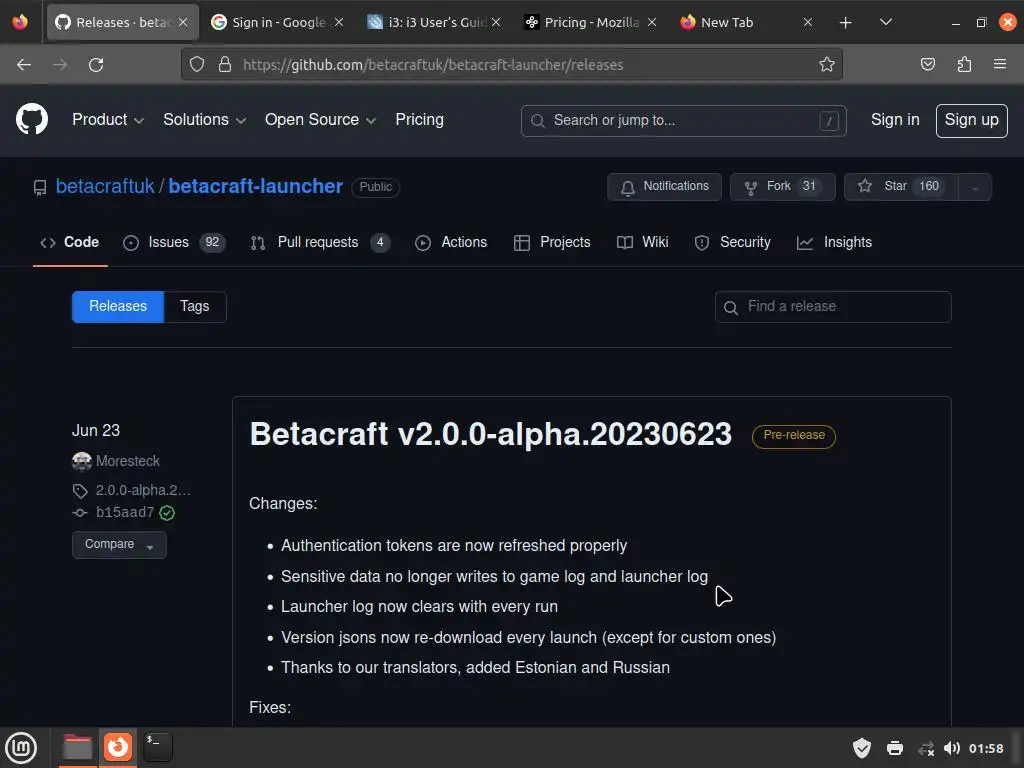The image size is (1024, 768).
Task: Switch to the 'Pricing - Mozilla' tab
Action: point(590,22)
